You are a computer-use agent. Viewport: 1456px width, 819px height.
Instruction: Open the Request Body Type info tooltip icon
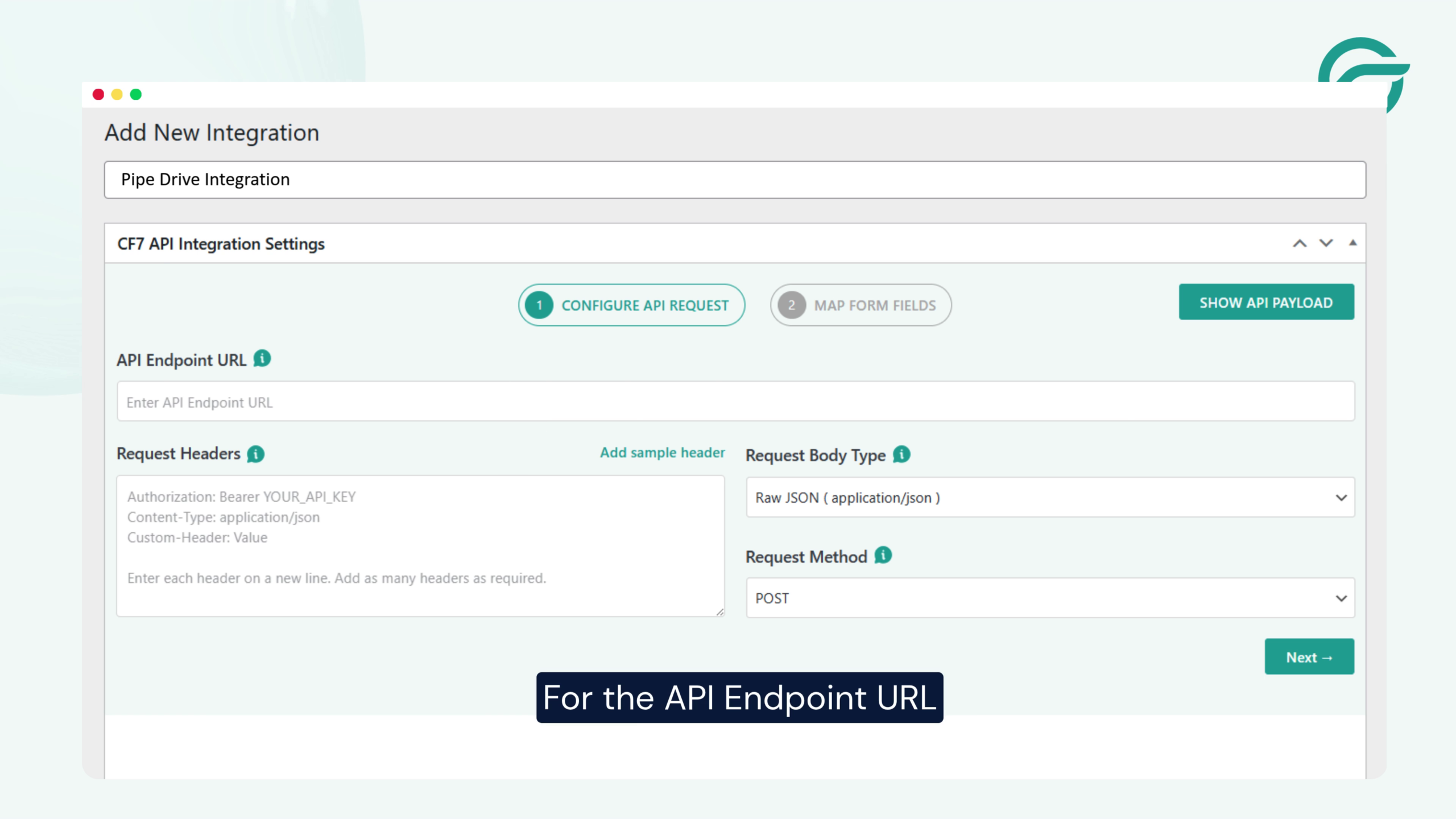click(x=901, y=454)
